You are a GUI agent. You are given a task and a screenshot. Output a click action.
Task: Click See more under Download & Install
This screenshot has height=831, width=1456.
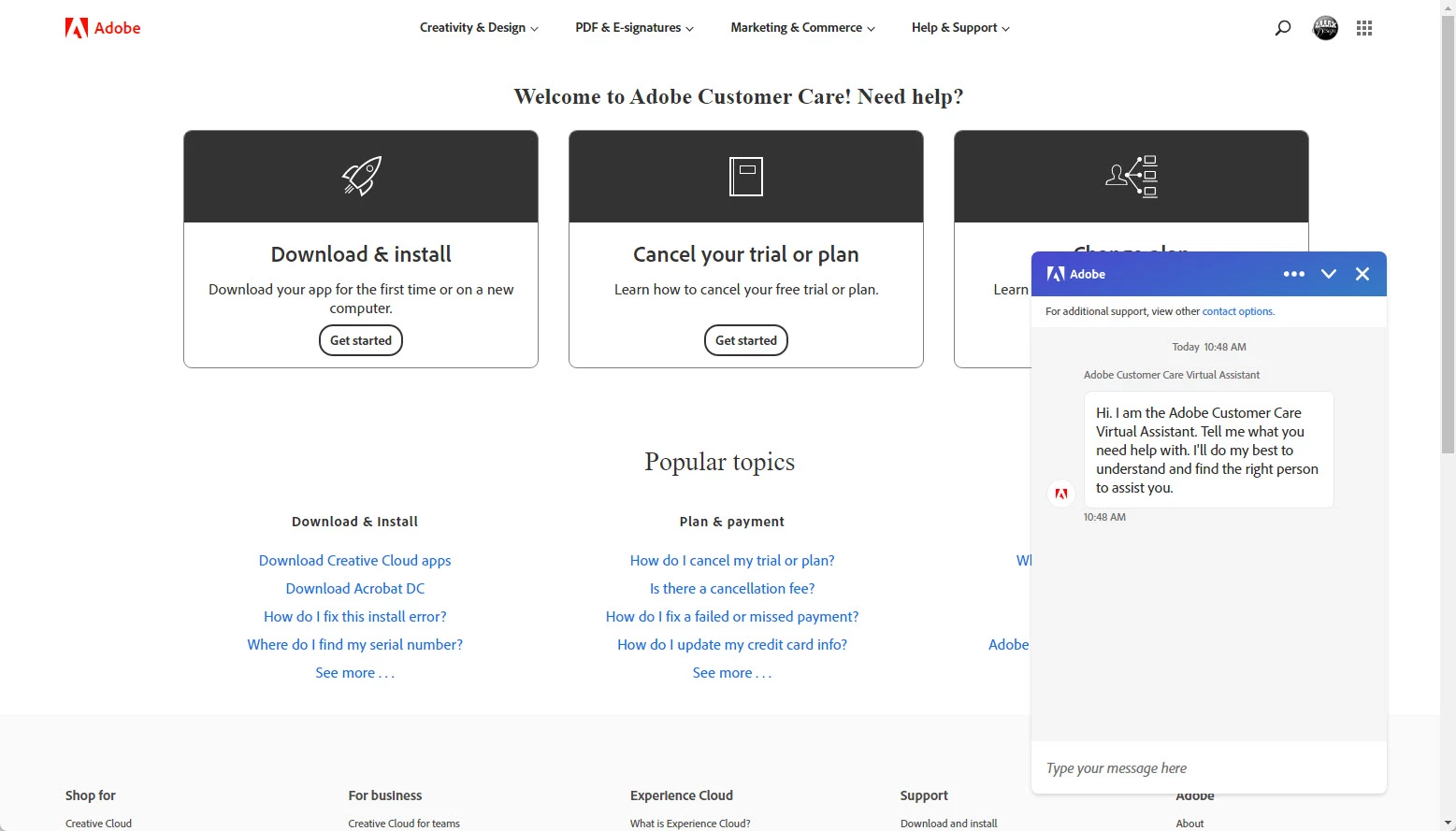coord(355,673)
